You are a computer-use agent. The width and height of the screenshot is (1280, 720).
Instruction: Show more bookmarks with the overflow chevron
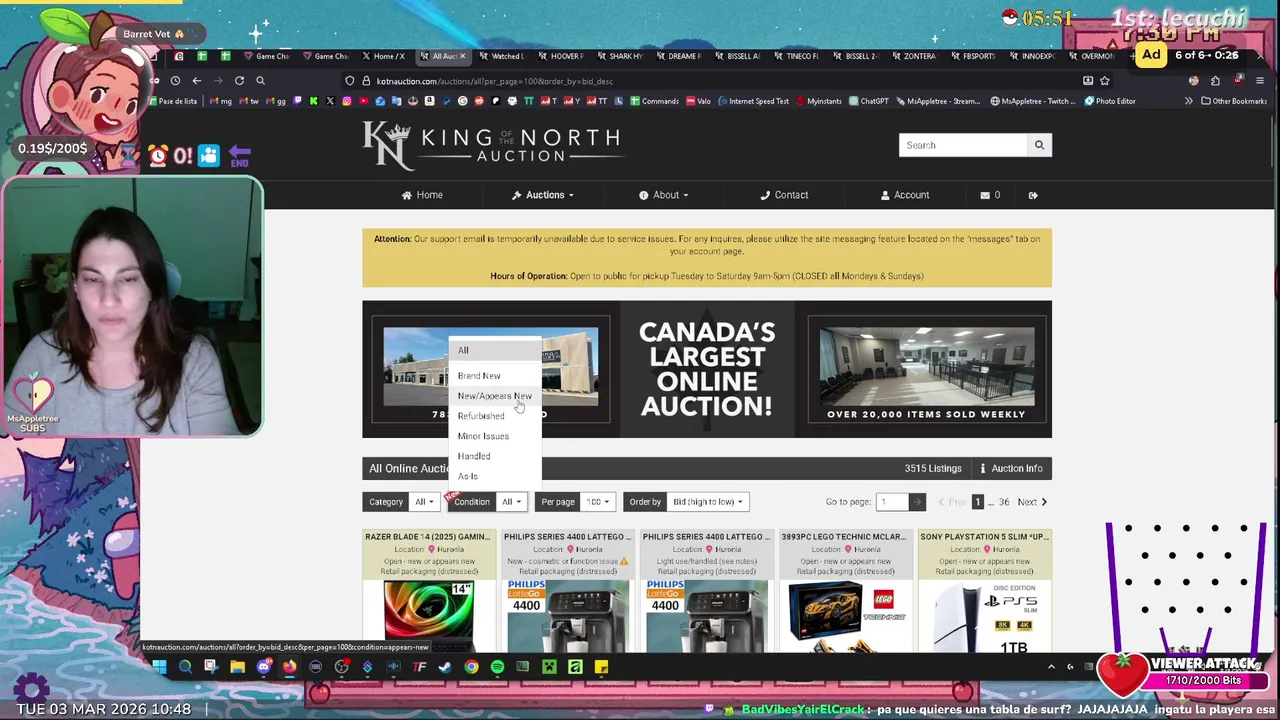tap(1189, 101)
